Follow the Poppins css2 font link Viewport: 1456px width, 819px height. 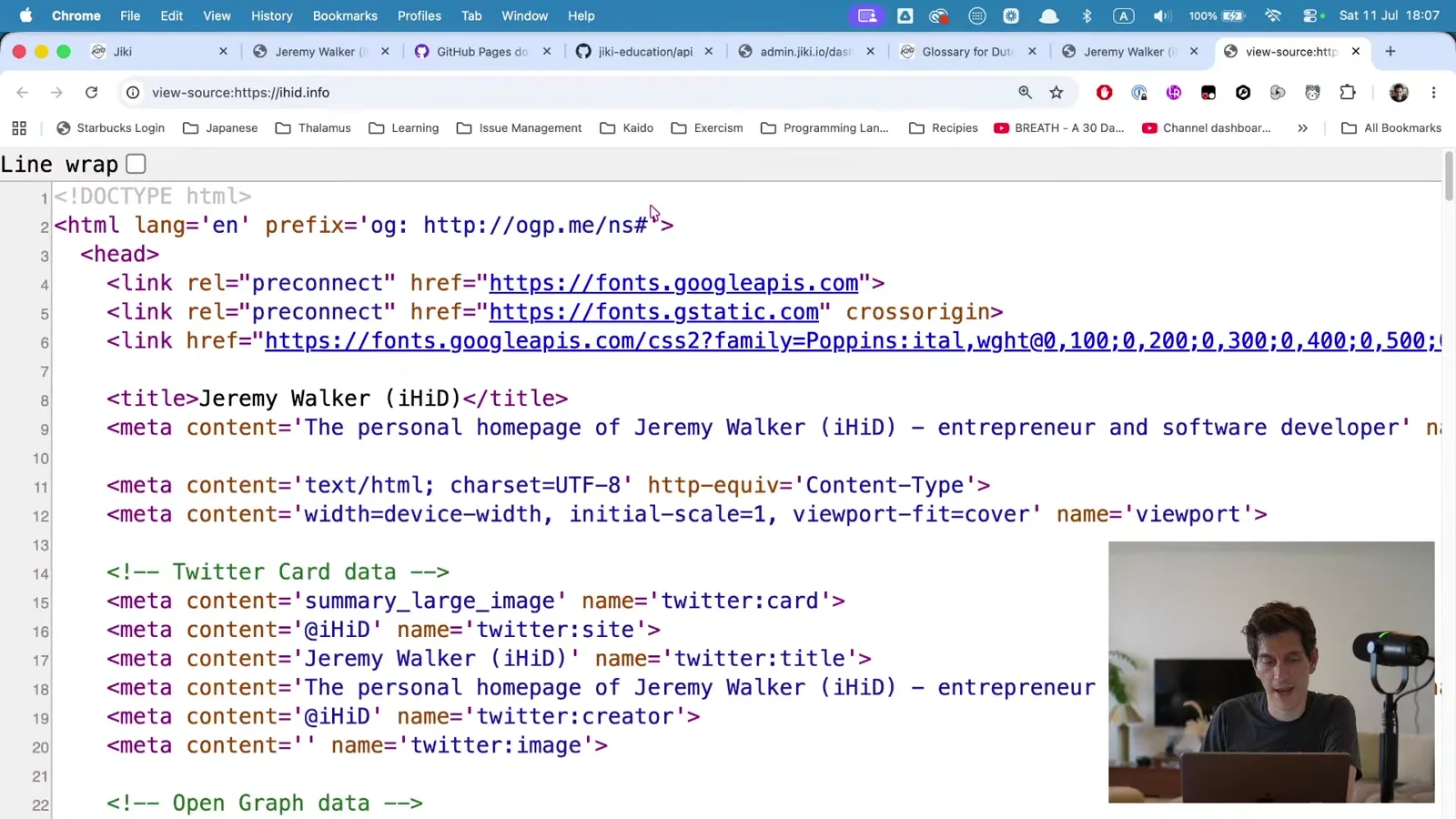click(853, 341)
